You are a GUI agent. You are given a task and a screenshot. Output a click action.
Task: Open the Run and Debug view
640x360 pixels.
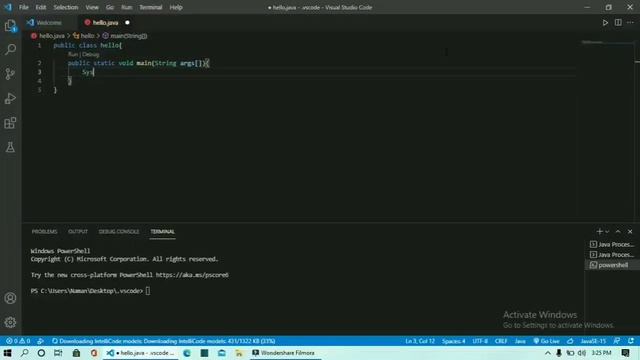[x=11, y=98]
